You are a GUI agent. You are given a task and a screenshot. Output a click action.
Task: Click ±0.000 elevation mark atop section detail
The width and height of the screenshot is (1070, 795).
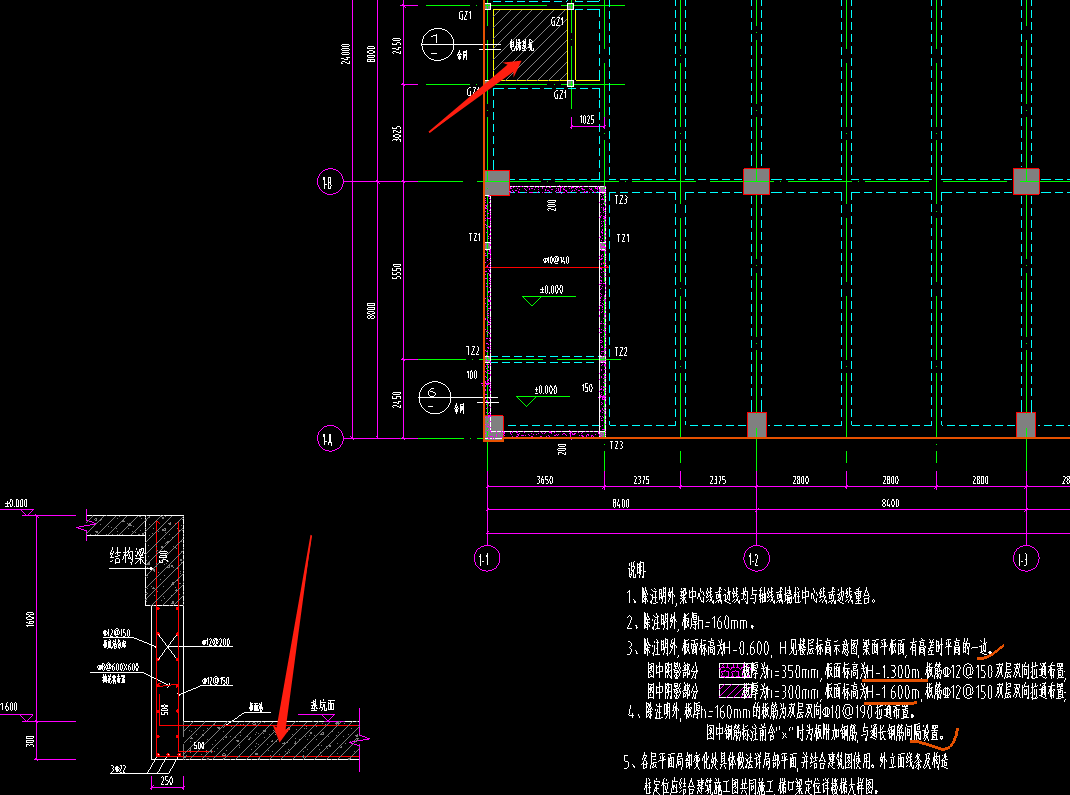pos(16,504)
